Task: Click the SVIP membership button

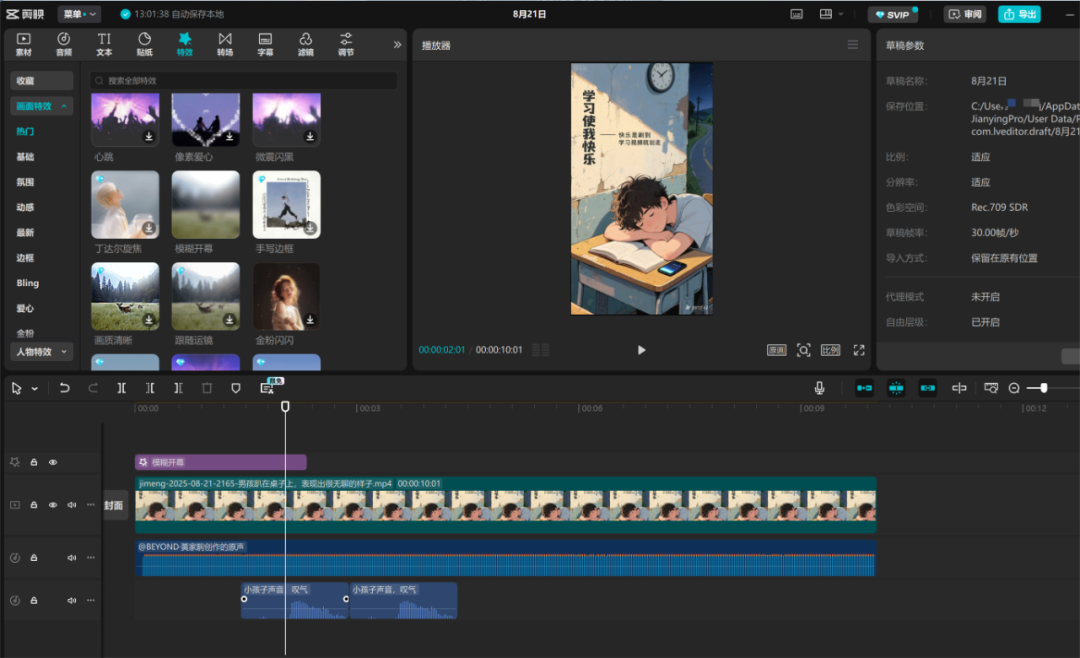Action: (893, 14)
